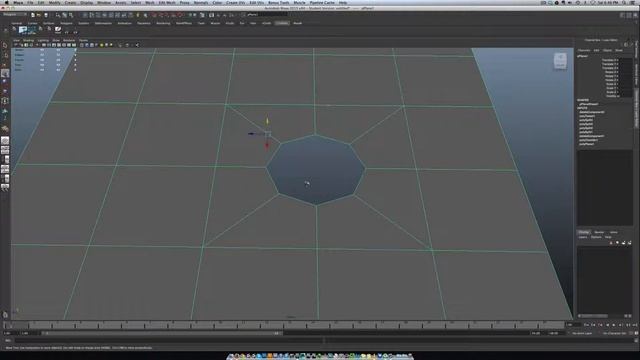
Task: Switch to the Rendering shelf tab
Action: (x=163, y=23)
